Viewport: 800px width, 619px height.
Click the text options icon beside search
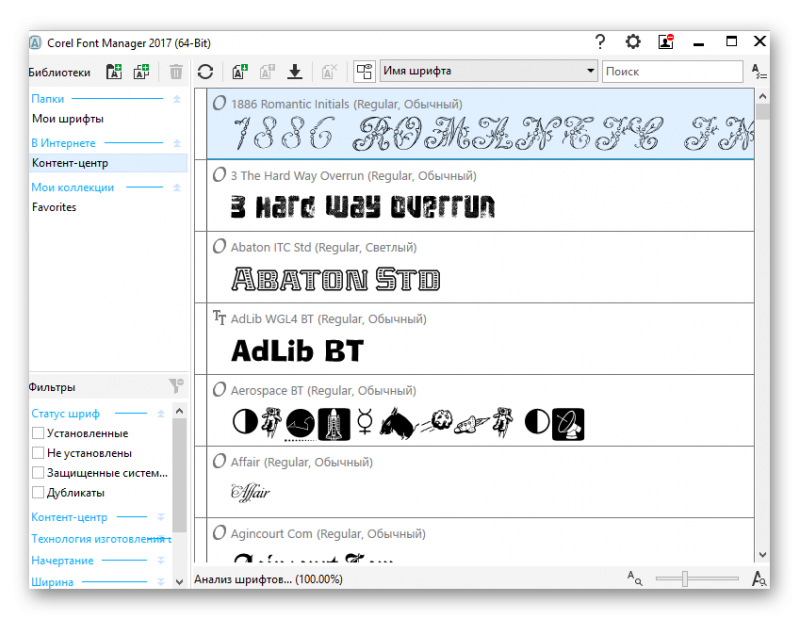[759, 71]
